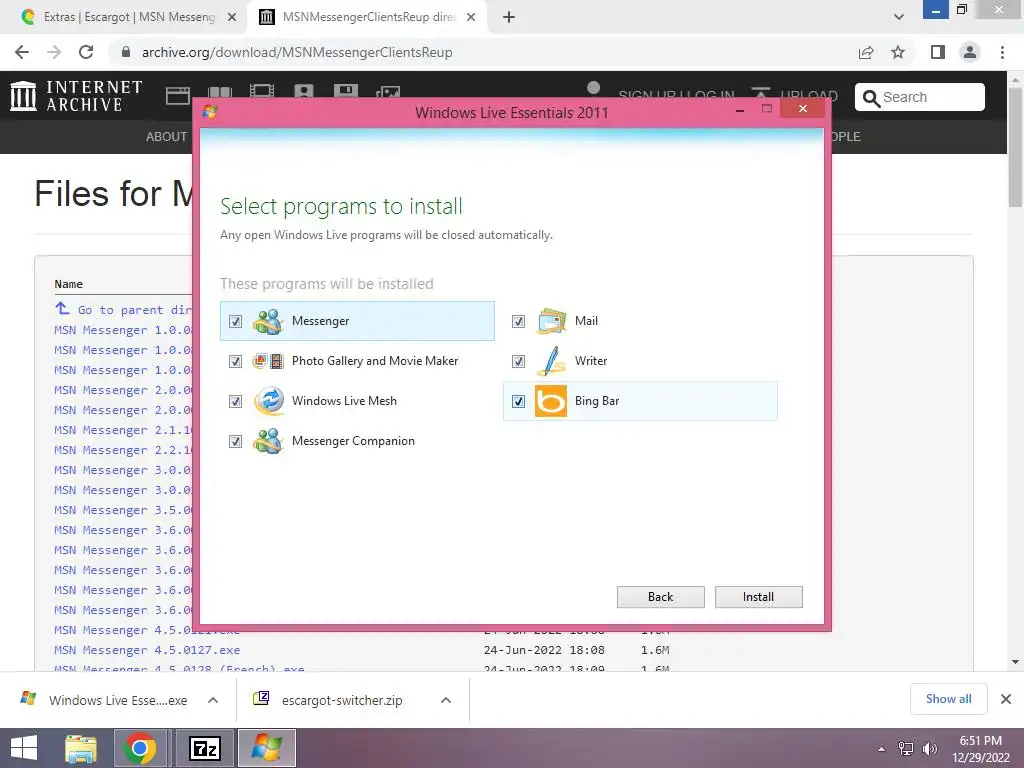
Task: Click the Internet Archive logo
Action: click(76, 95)
